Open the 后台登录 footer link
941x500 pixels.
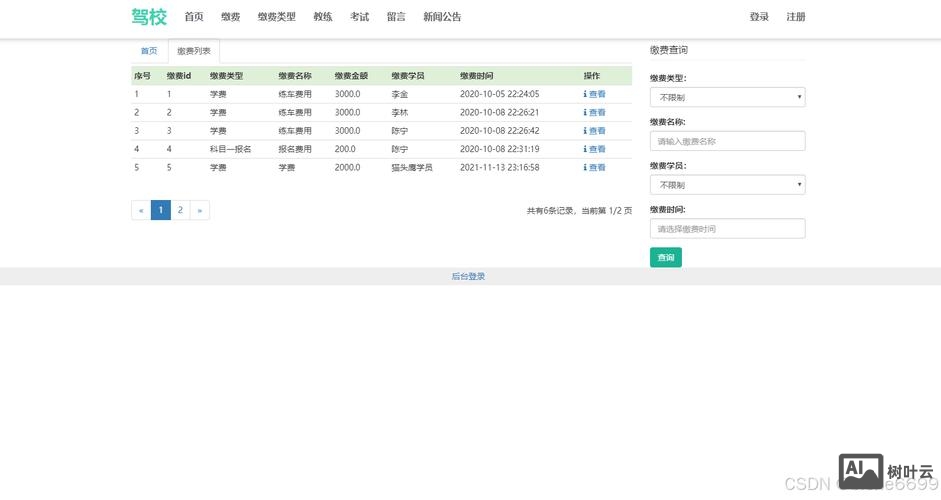pos(468,276)
